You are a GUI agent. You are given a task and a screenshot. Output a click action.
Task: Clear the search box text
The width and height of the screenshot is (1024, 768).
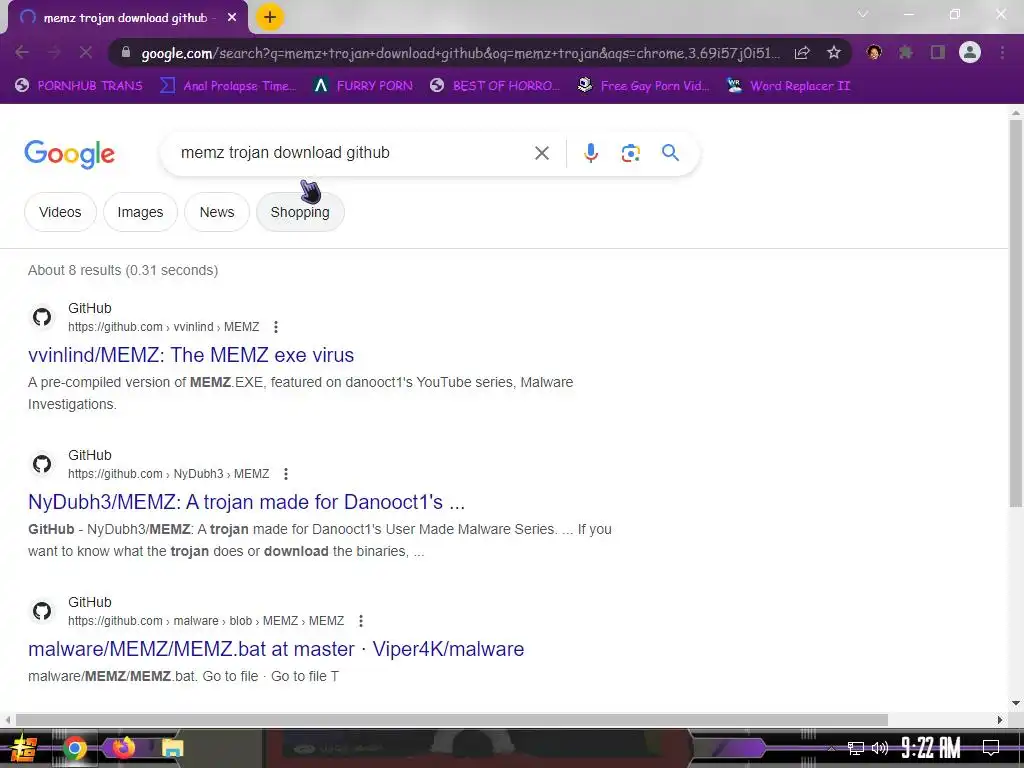tap(541, 153)
